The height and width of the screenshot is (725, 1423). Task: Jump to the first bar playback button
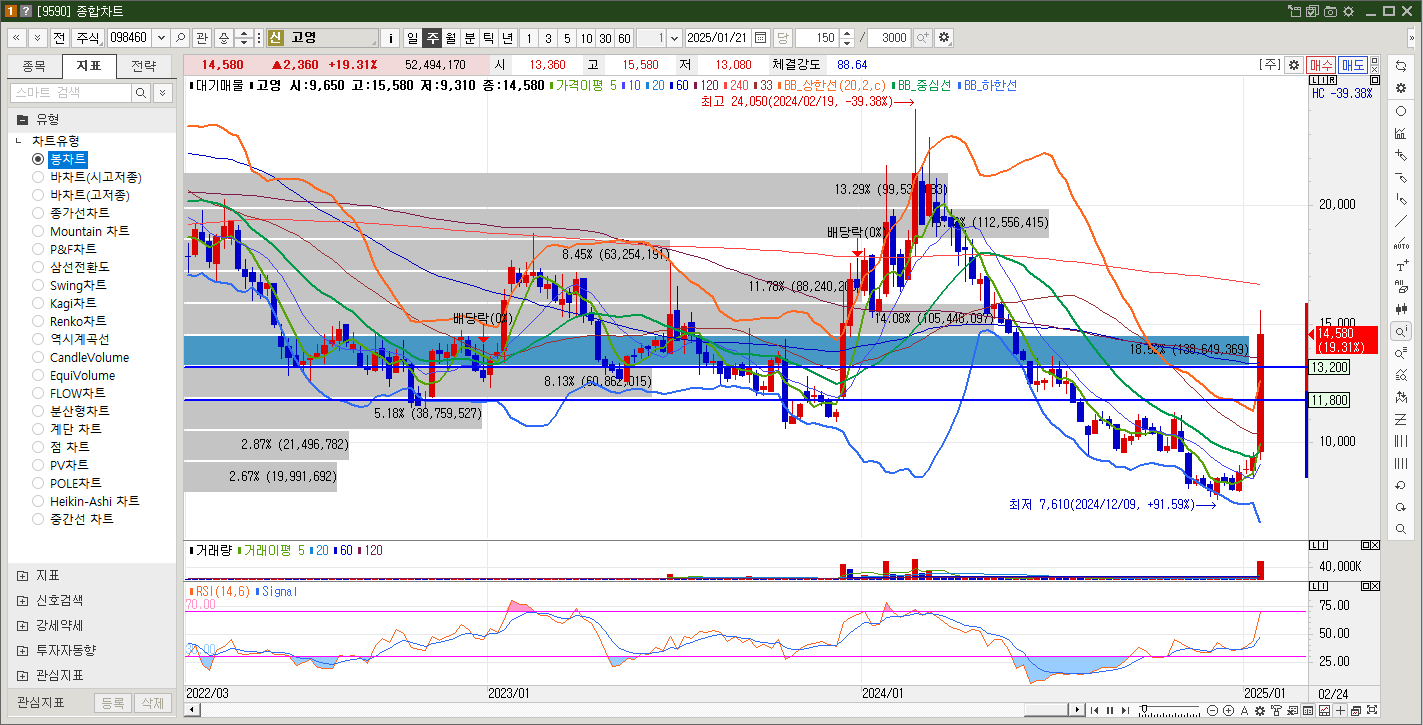pyautogui.click(x=1094, y=710)
